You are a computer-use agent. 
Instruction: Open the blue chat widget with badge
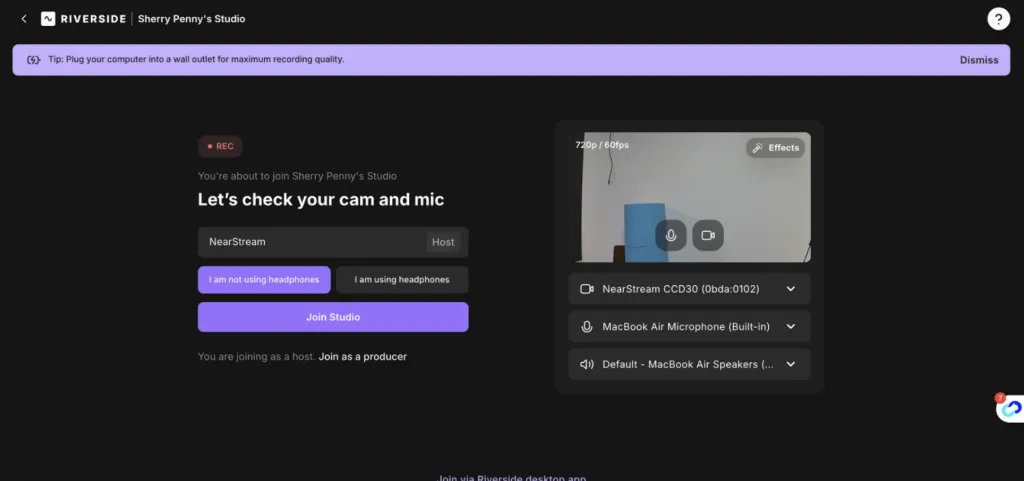[x=1011, y=408]
